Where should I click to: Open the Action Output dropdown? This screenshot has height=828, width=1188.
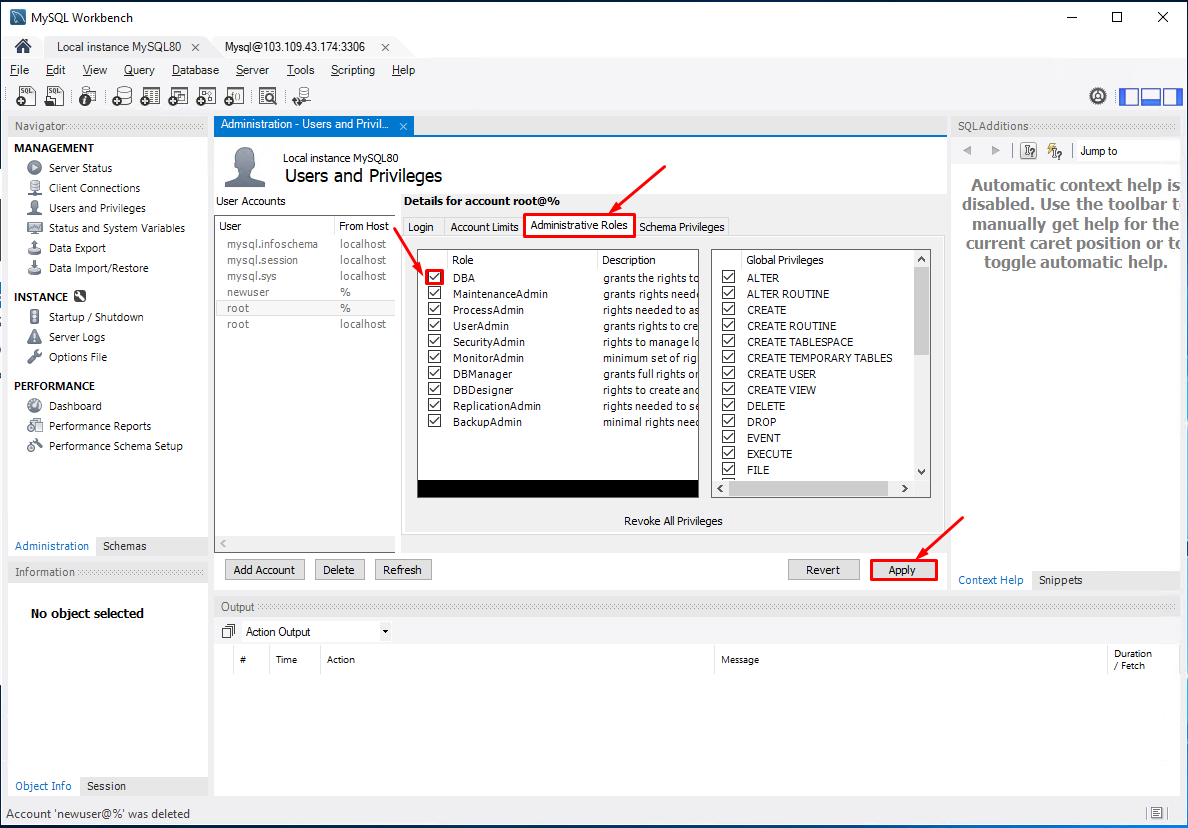point(385,631)
